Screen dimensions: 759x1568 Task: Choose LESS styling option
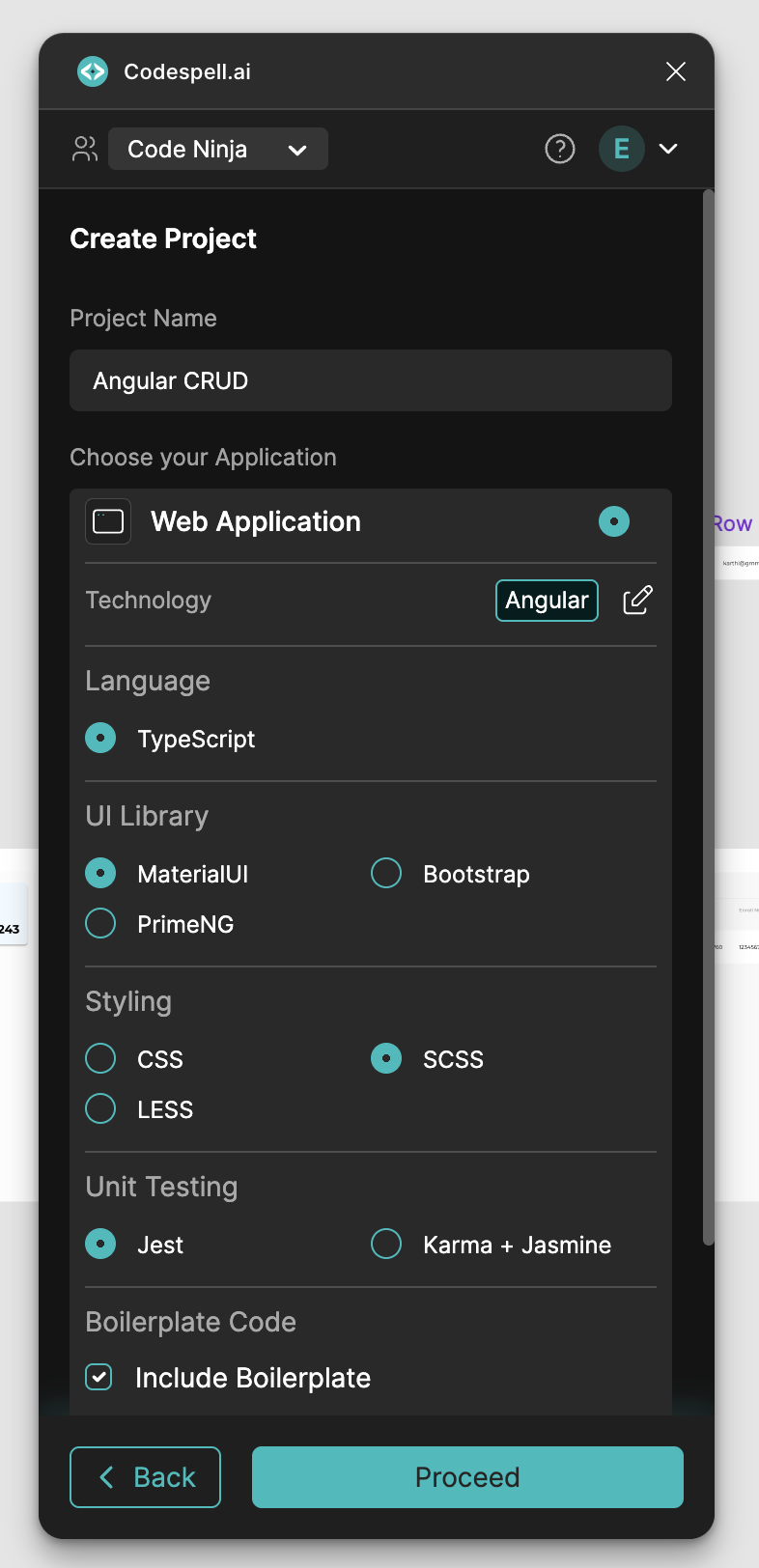click(100, 1108)
